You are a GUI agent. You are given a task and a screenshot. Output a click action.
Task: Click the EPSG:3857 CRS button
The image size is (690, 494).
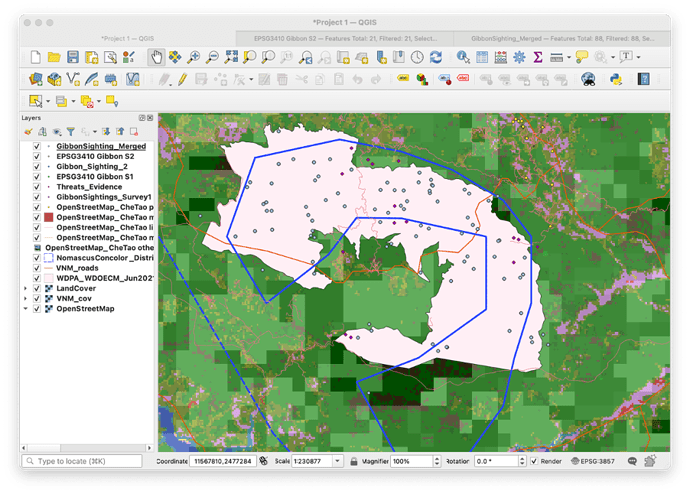pos(592,461)
